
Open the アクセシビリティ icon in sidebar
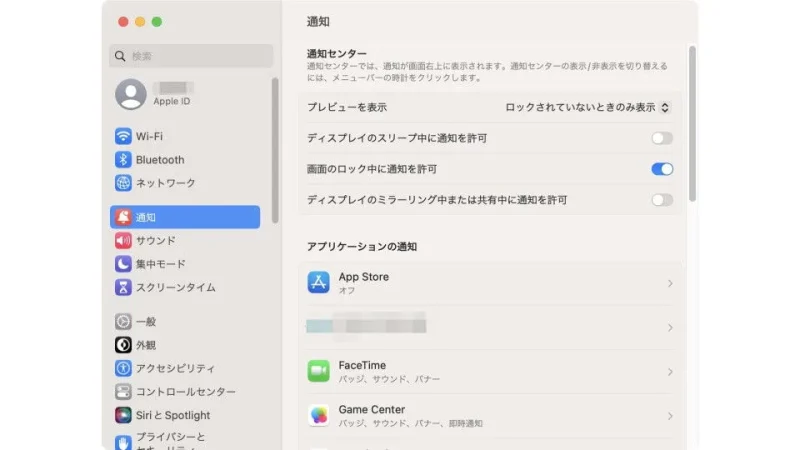pyautogui.click(x=123, y=368)
